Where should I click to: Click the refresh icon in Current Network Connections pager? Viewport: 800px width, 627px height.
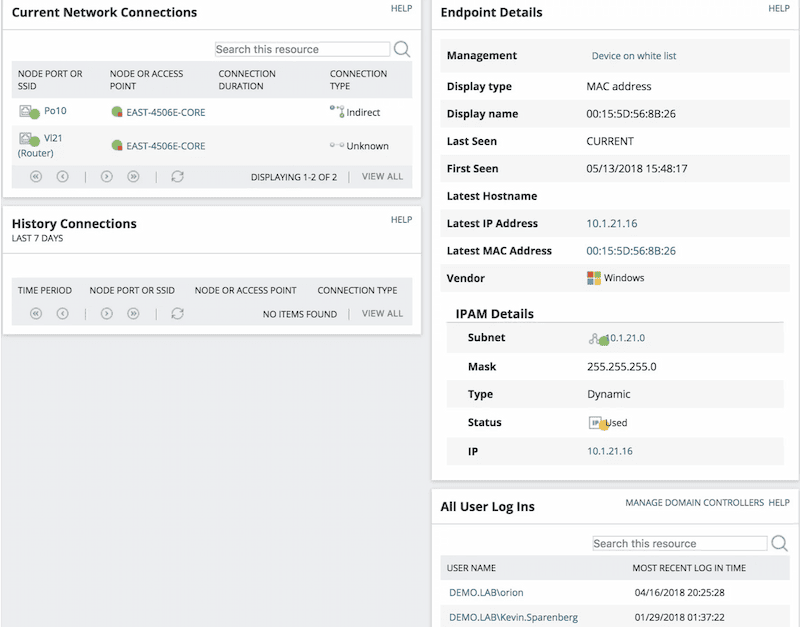pyautogui.click(x=177, y=176)
